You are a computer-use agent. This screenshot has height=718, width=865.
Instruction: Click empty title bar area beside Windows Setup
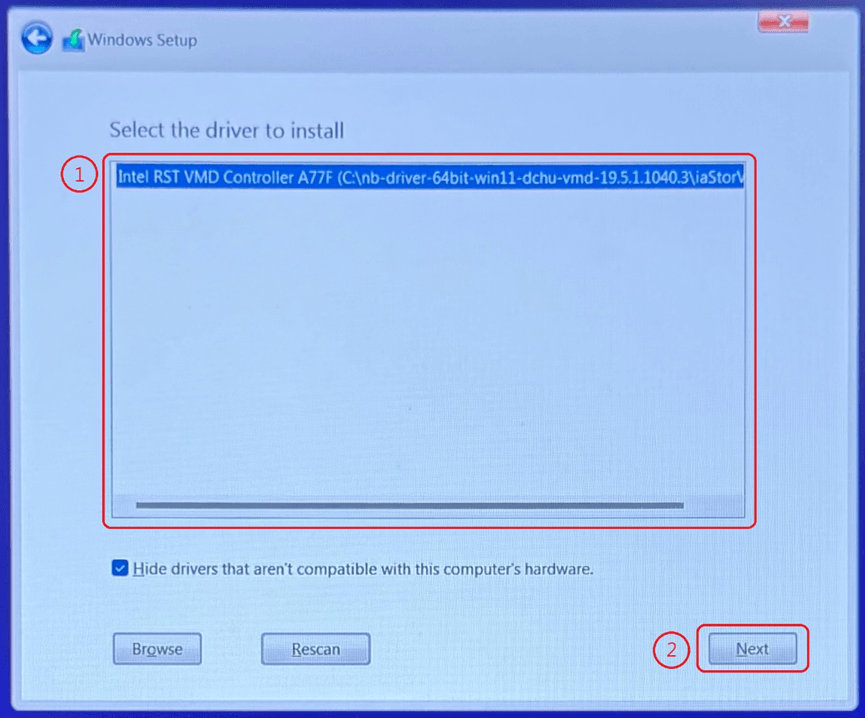pos(450,40)
